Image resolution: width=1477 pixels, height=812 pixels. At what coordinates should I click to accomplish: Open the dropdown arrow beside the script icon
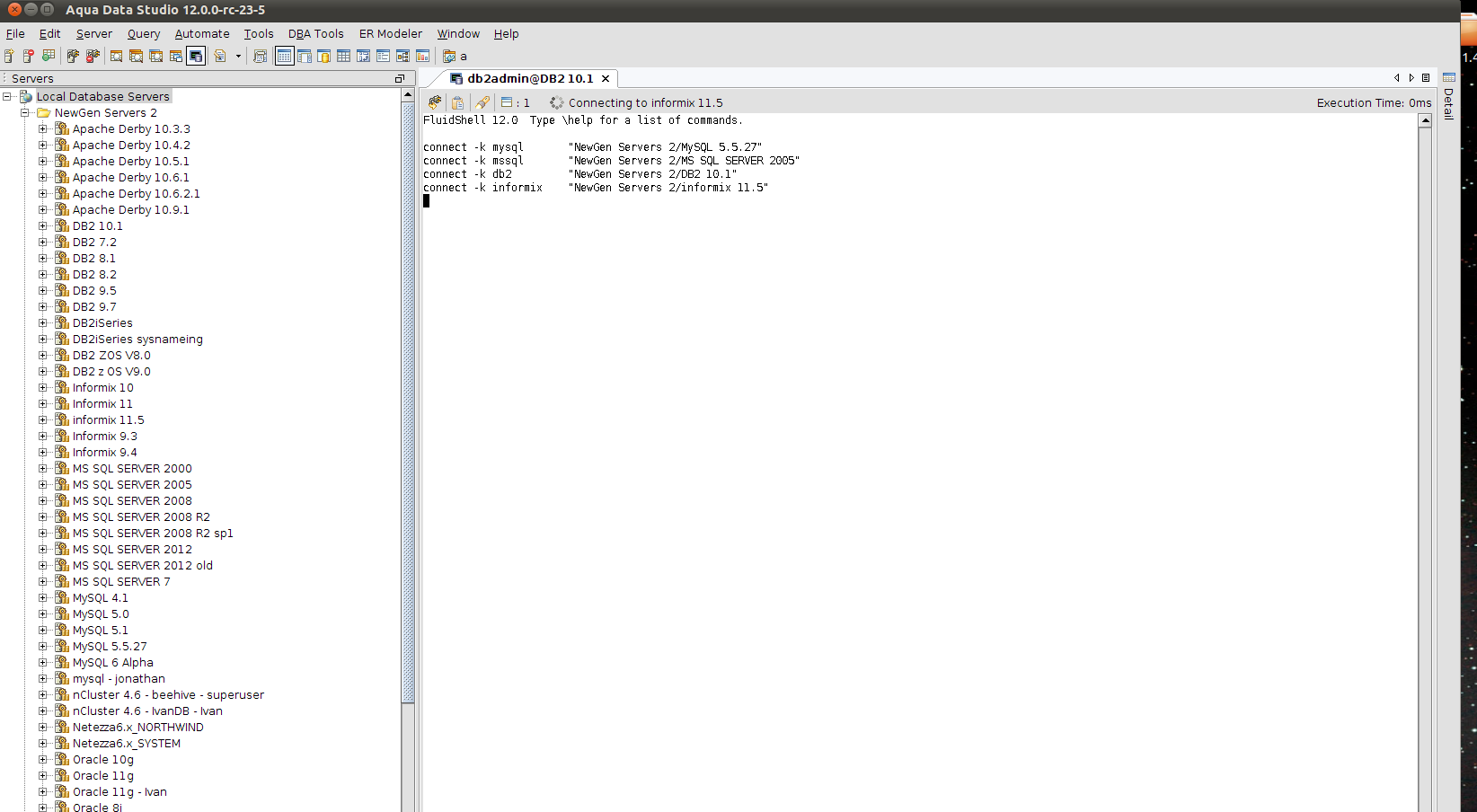(x=238, y=56)
